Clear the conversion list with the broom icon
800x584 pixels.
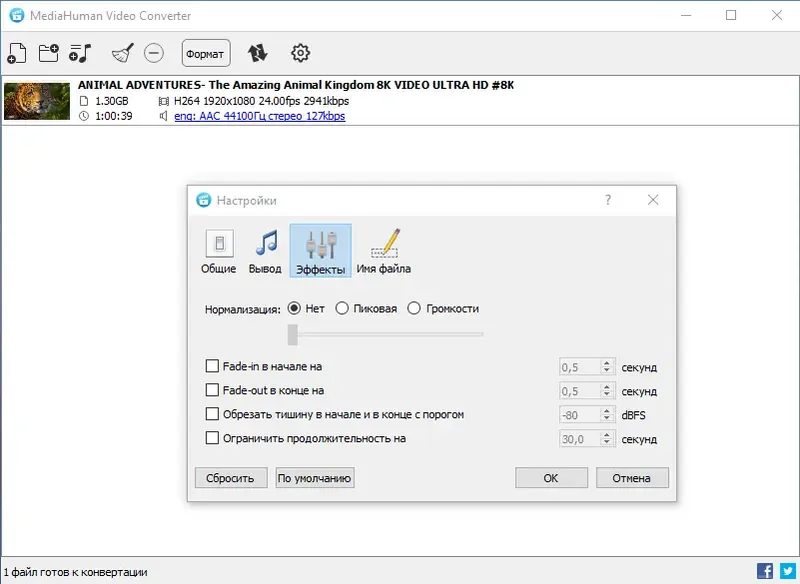coord(122,52)
